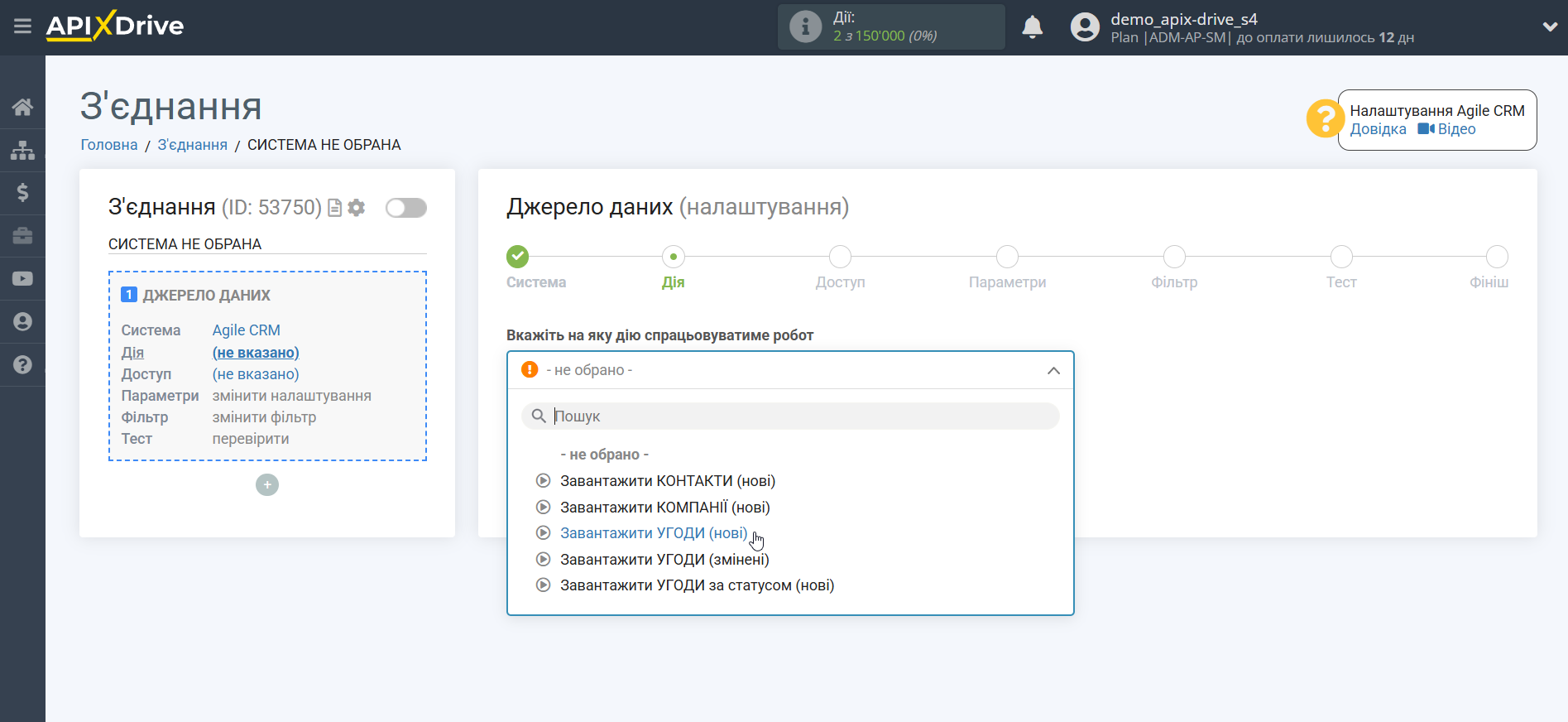1568x722 pixels.
Task: Open the home sidebar icon
Action: [22, 107]
